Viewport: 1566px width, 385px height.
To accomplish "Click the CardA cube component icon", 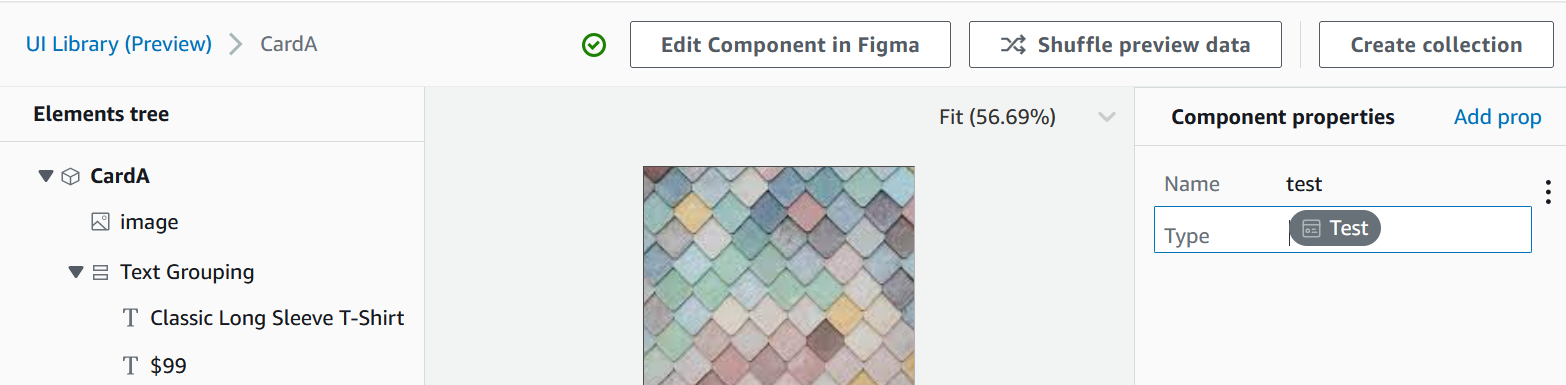I will [71, 177].
